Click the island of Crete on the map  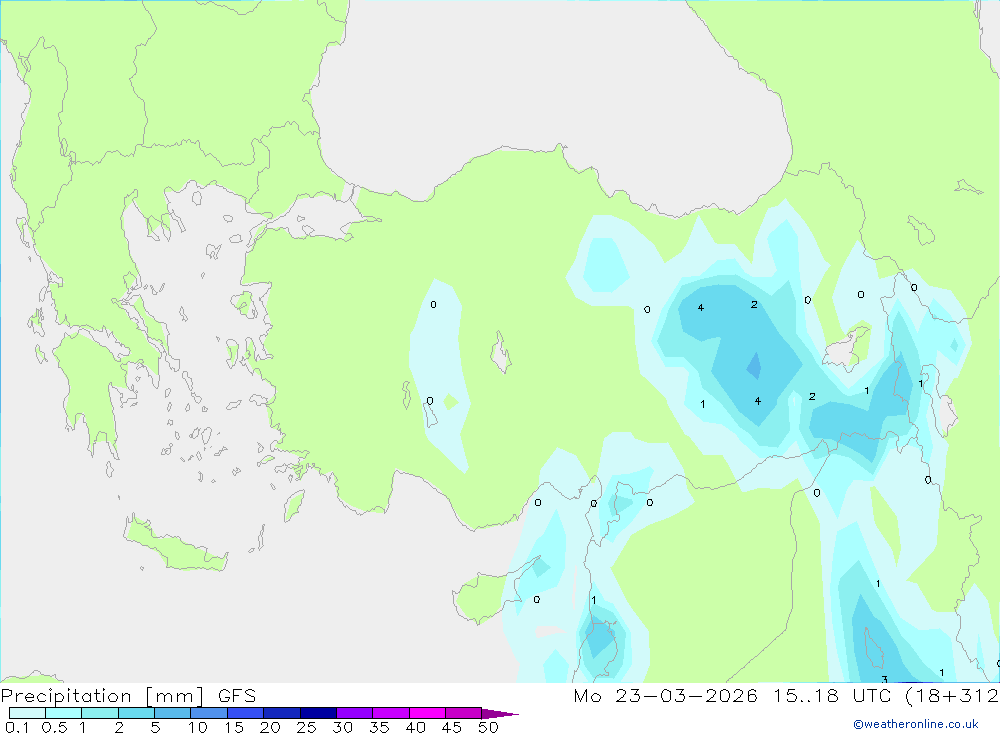[x=175, y=544]
